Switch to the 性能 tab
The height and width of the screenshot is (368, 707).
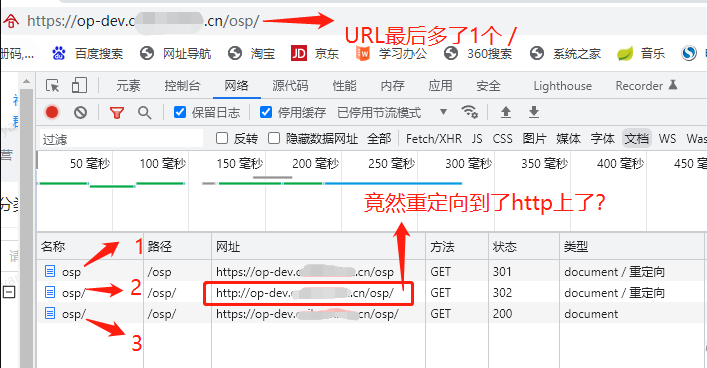tap(344, 86)
